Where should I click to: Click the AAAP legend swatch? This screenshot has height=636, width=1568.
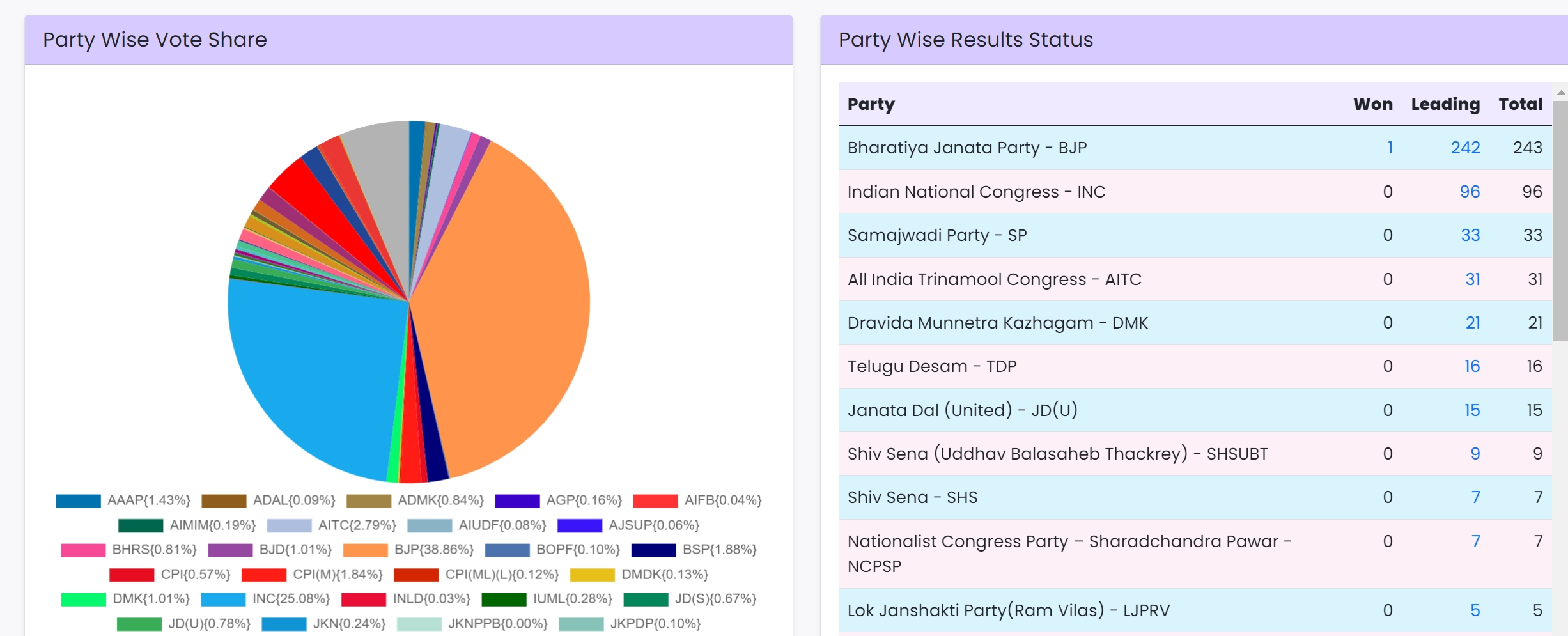pyautogui.click(x=78, y=500)
